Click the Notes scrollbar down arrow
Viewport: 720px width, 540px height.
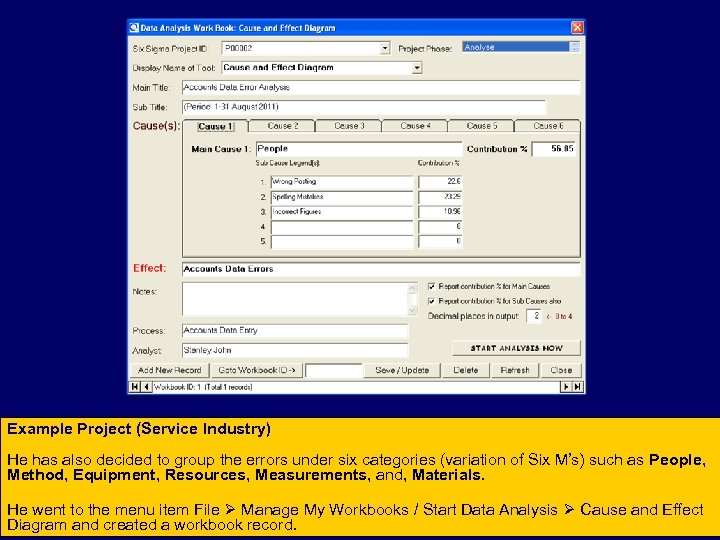pyautogui.click(x=412, y=310)
